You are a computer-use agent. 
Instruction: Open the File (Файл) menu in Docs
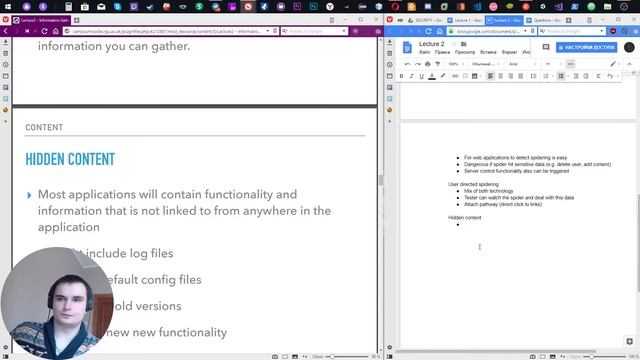point(424,52)
